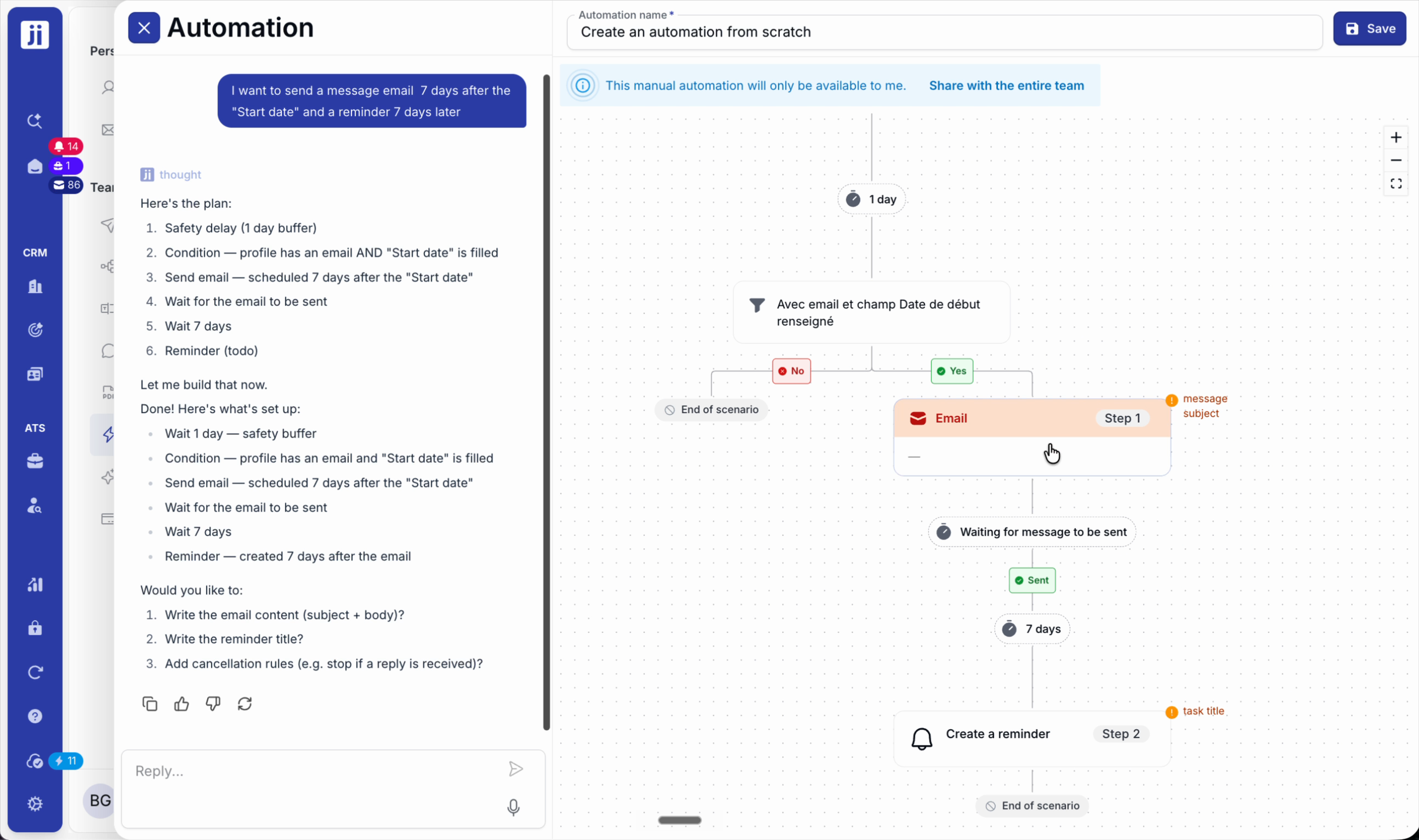Open the Email Step 1 node
The image size is (1419, 840).
click(x=1032, y=437)
